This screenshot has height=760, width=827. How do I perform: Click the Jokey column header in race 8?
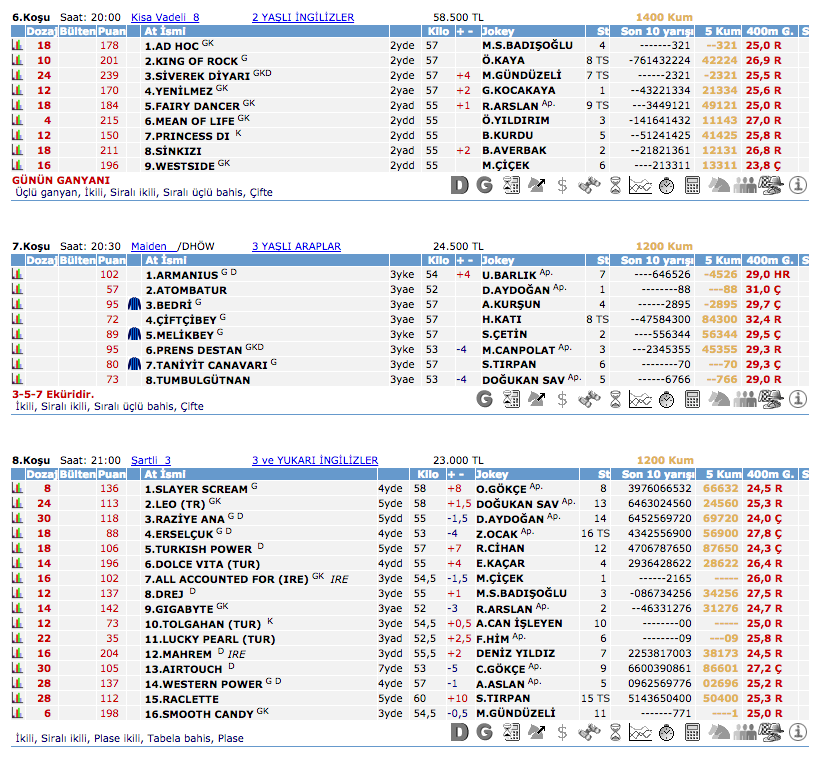coord(497,475)
